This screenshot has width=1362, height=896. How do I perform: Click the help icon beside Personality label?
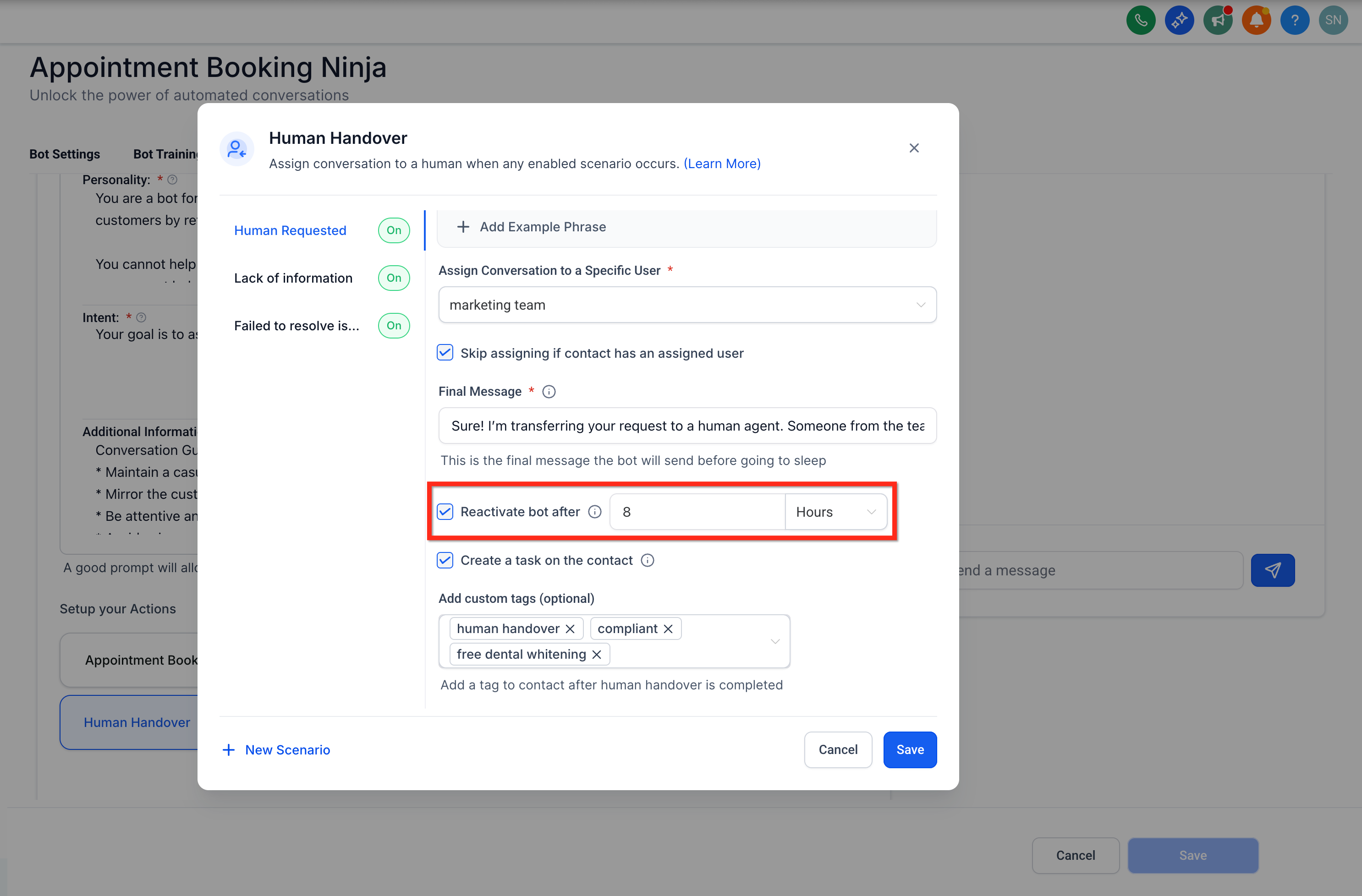pos(172,180)
